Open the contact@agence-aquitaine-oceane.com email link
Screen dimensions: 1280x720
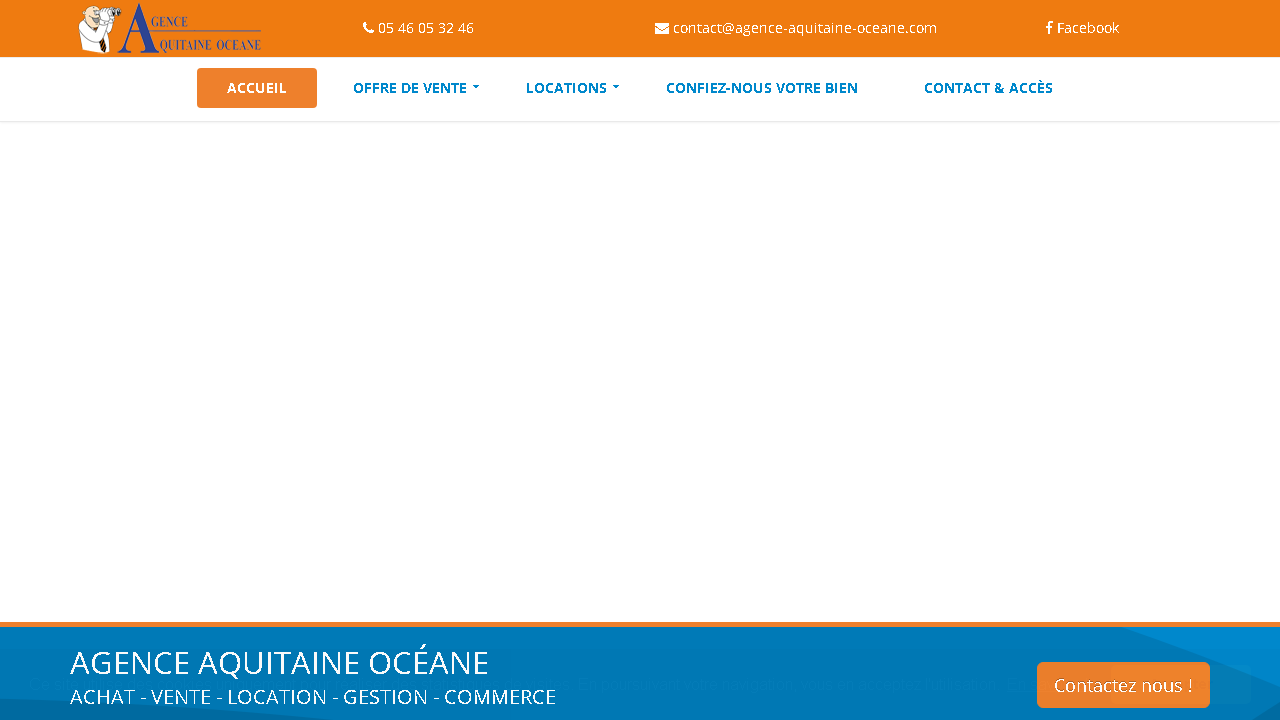click(x=804, y=28)
